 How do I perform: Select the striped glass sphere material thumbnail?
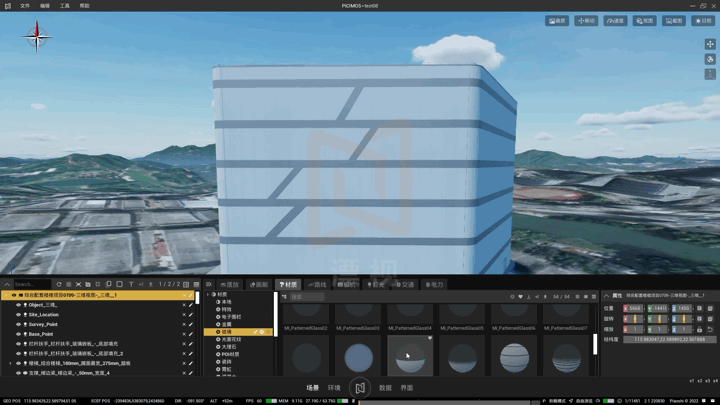[514, 357]
